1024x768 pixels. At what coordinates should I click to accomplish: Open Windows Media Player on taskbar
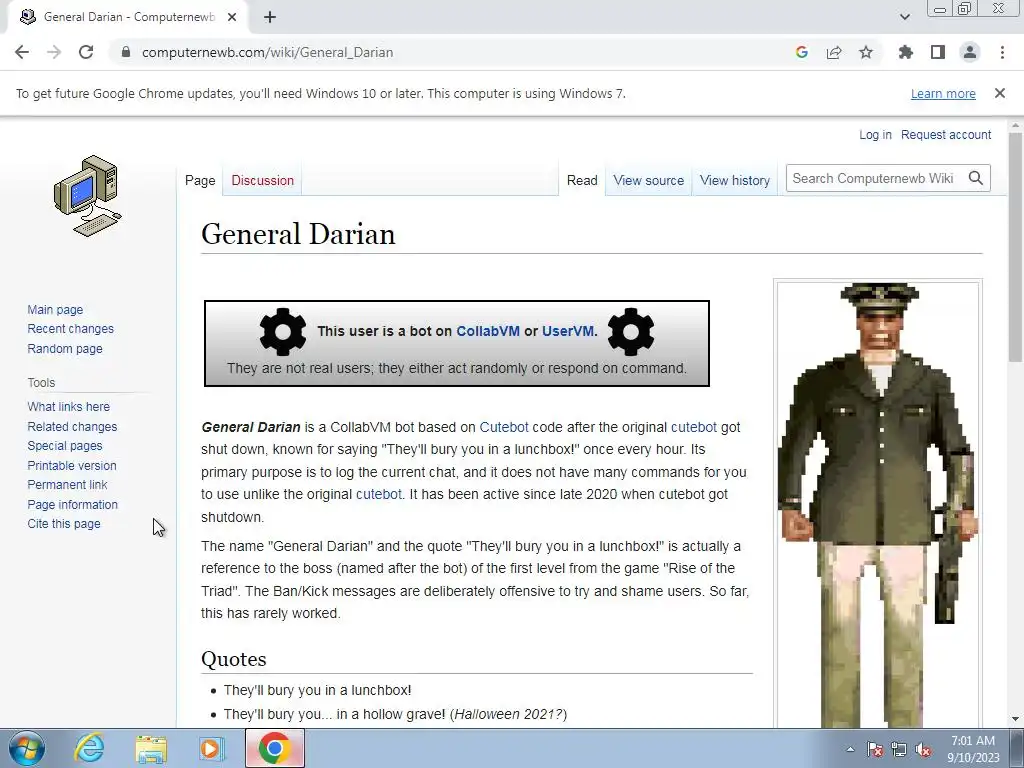tap(212, 748)
